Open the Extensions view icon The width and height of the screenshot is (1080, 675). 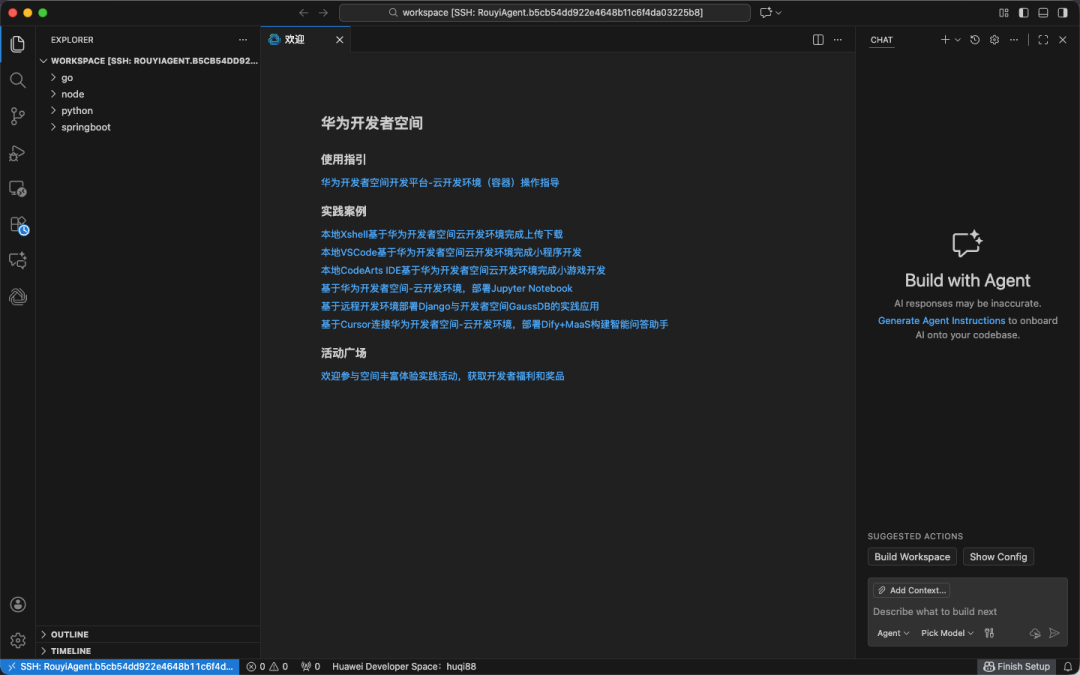click(x=18, y=225)
